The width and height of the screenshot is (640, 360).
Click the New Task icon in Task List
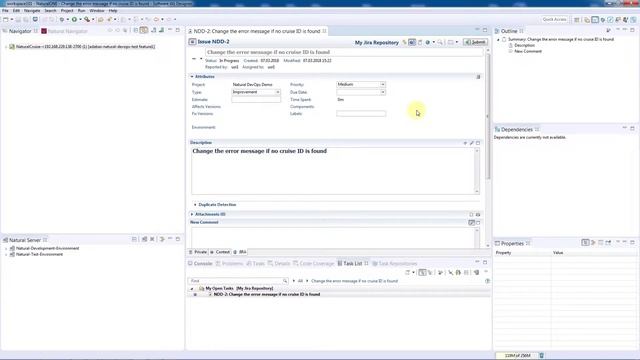coord(407,272)
